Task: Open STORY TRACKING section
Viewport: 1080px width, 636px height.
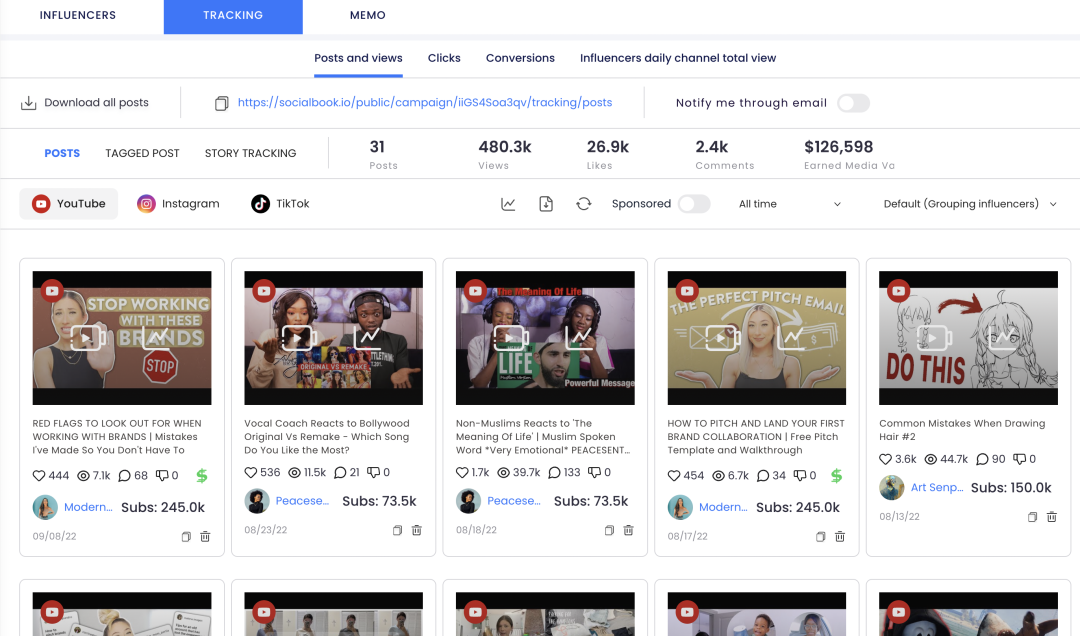Action: pos(250,153)
